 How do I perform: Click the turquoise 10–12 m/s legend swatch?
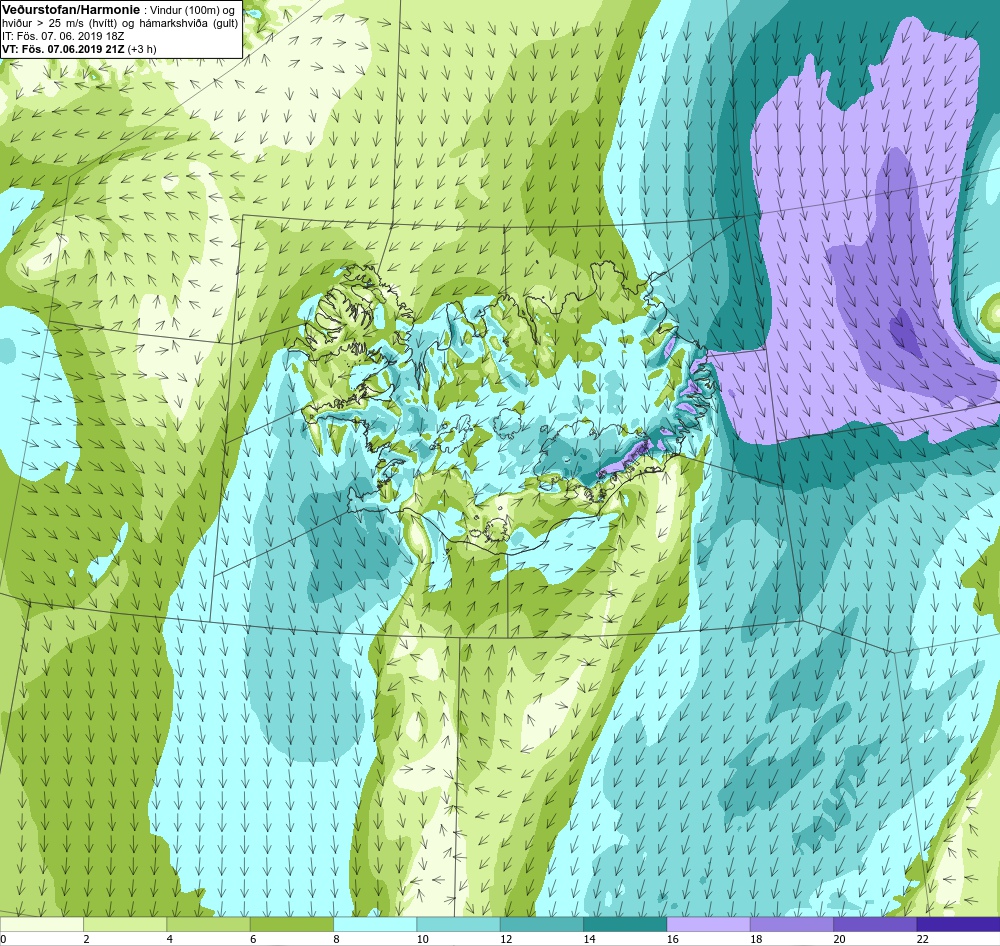[459, 924]
